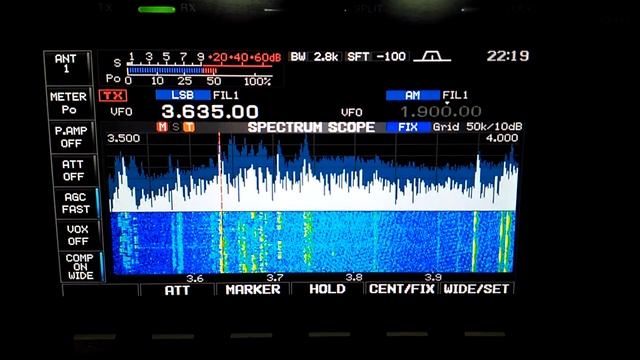Viewport: 640px width, 360px height.
Task: Tap the Grid 50k/10dB label
Action: (478, 127)
